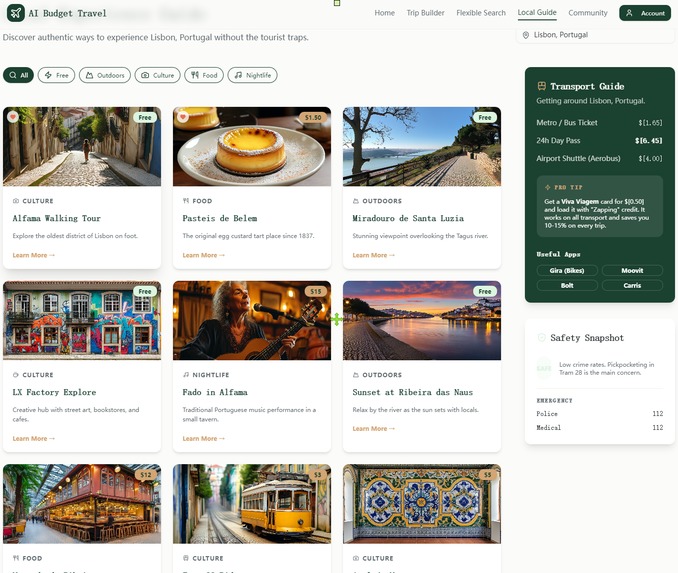The height and width of the screenshot is (573, 678).
Task: Click the music note icon by Nightlife label on Fado card
Action: click(186, 375)
